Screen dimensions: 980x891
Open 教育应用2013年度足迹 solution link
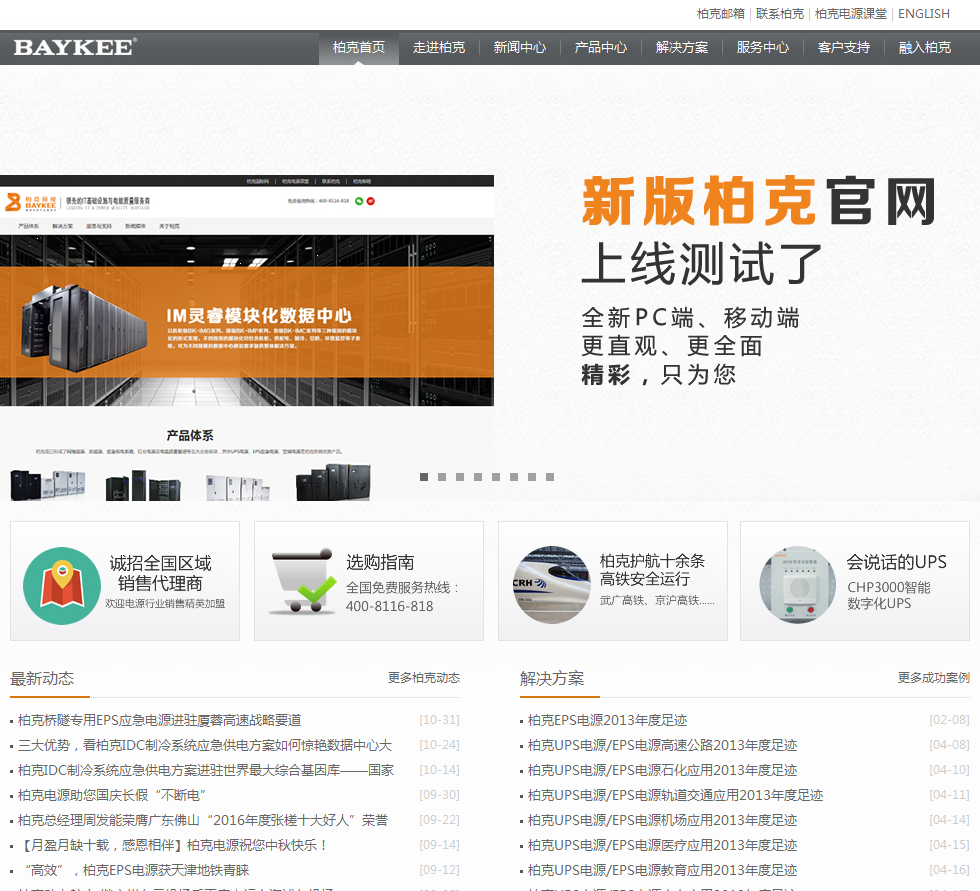tap(662, 870)
